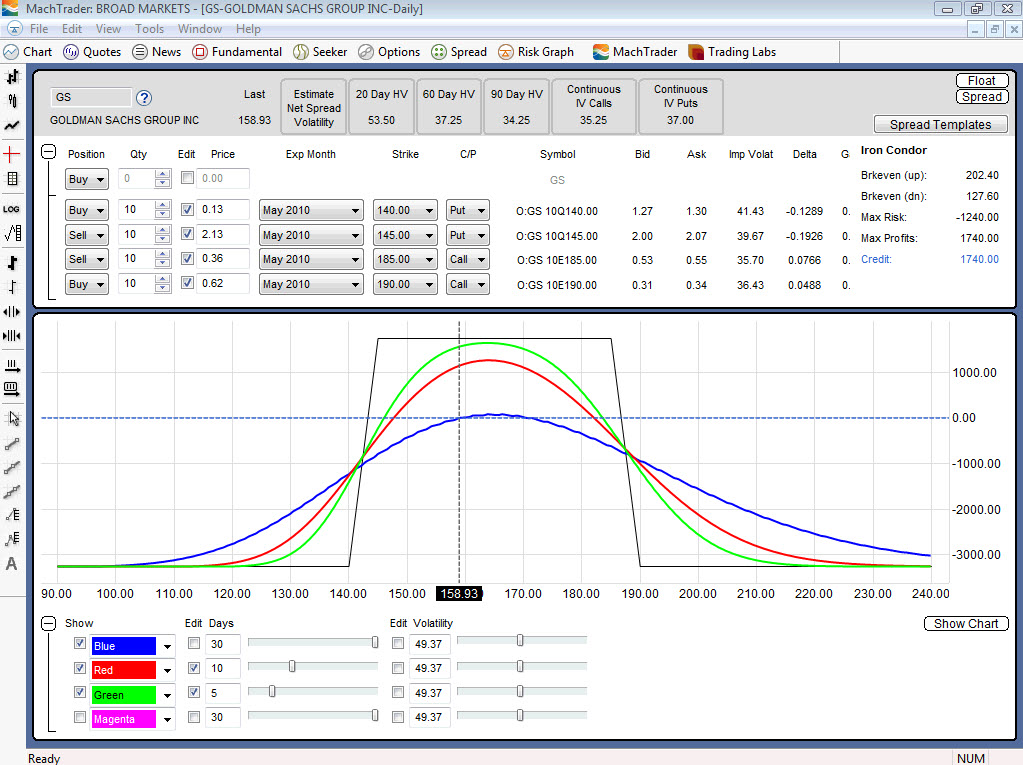Enable Volatility edit checkbox for Green row
The height and width of the screenshot is (765, 1023).
click(x=398, y=692)
